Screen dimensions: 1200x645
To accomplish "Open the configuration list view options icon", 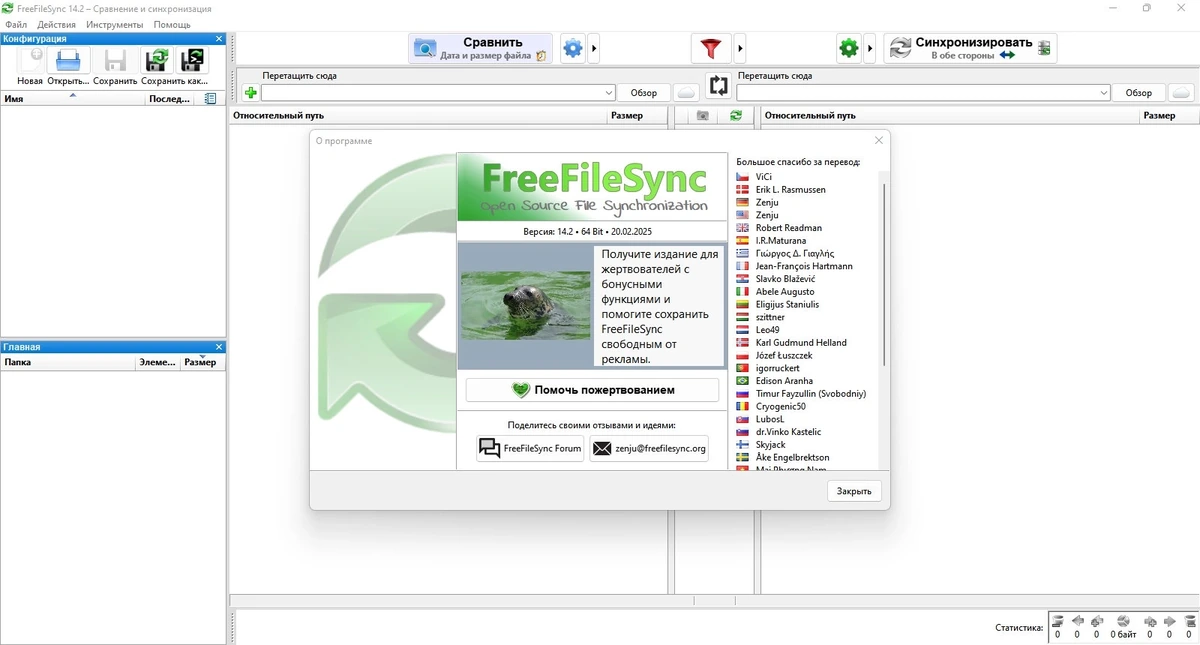I will click(210, 99).
